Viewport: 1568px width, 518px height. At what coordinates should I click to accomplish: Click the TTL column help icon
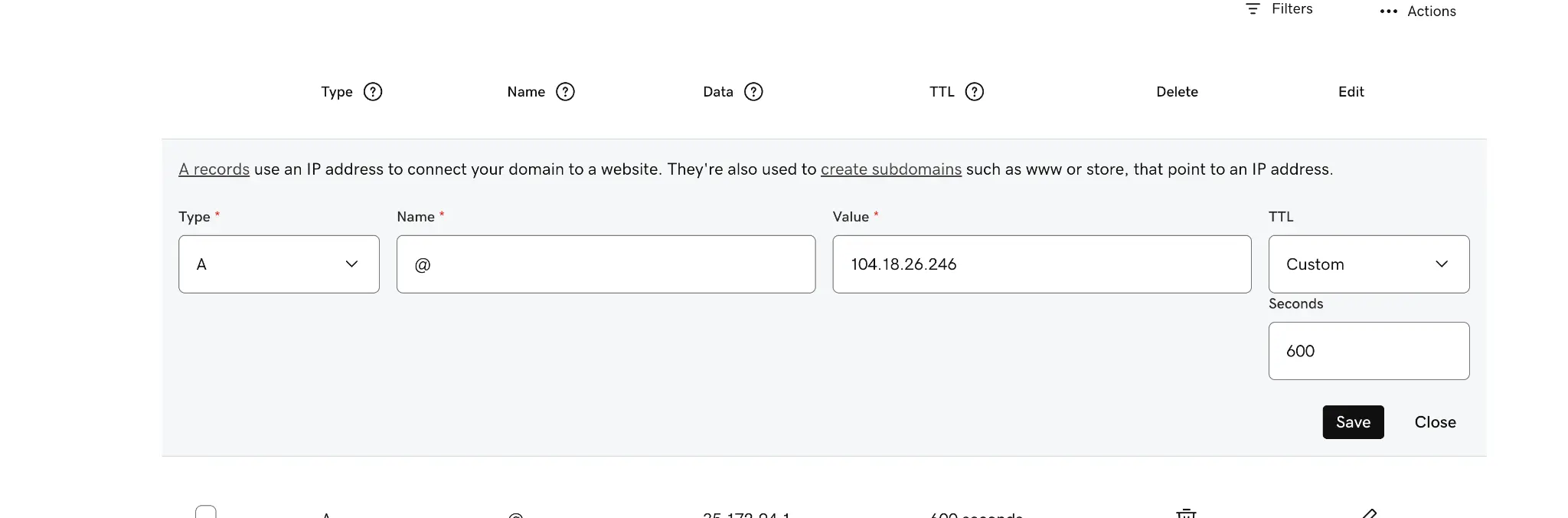974,92
